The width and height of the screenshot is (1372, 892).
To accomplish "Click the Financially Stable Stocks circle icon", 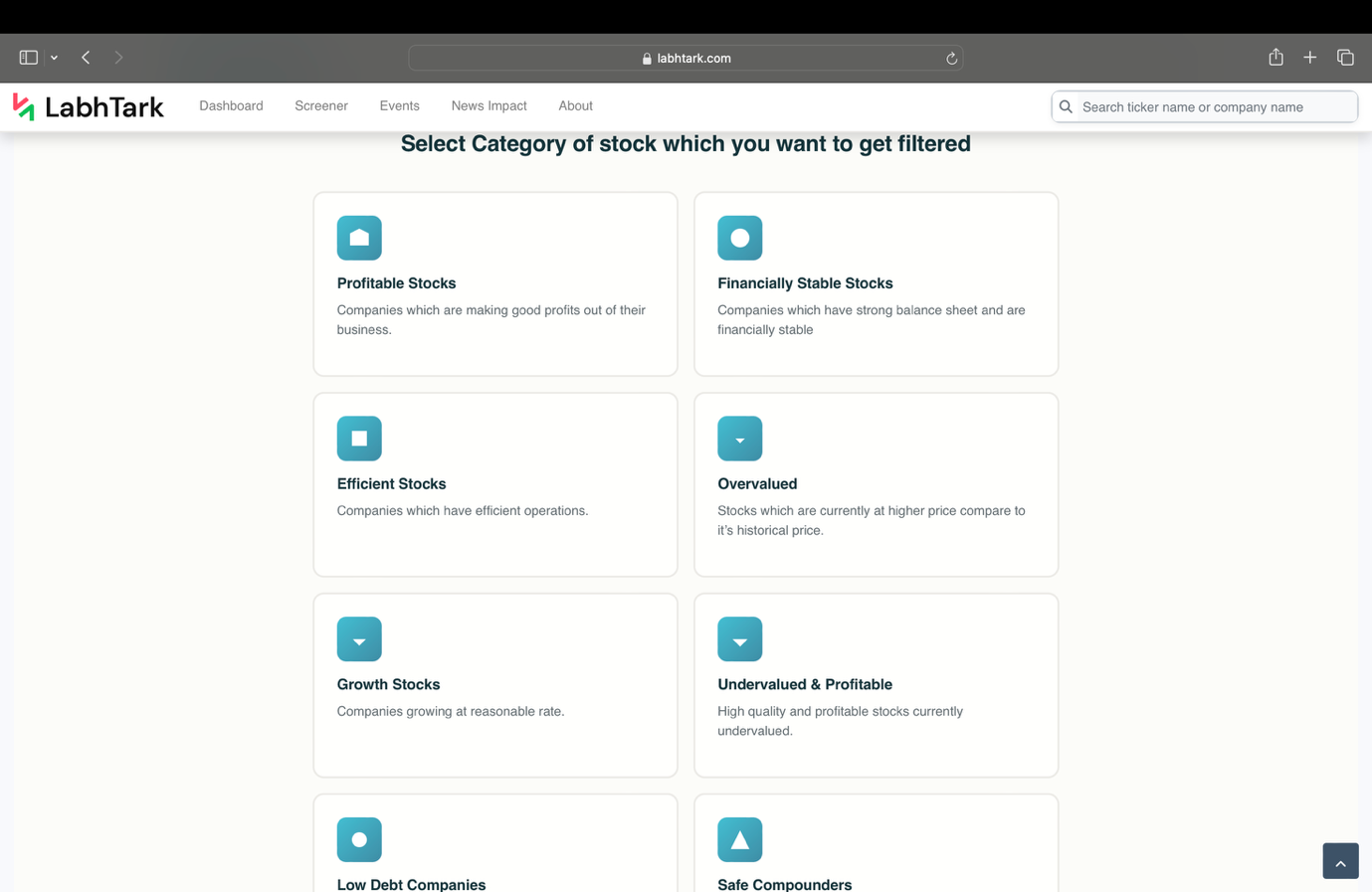I will (x=739, y=238).
